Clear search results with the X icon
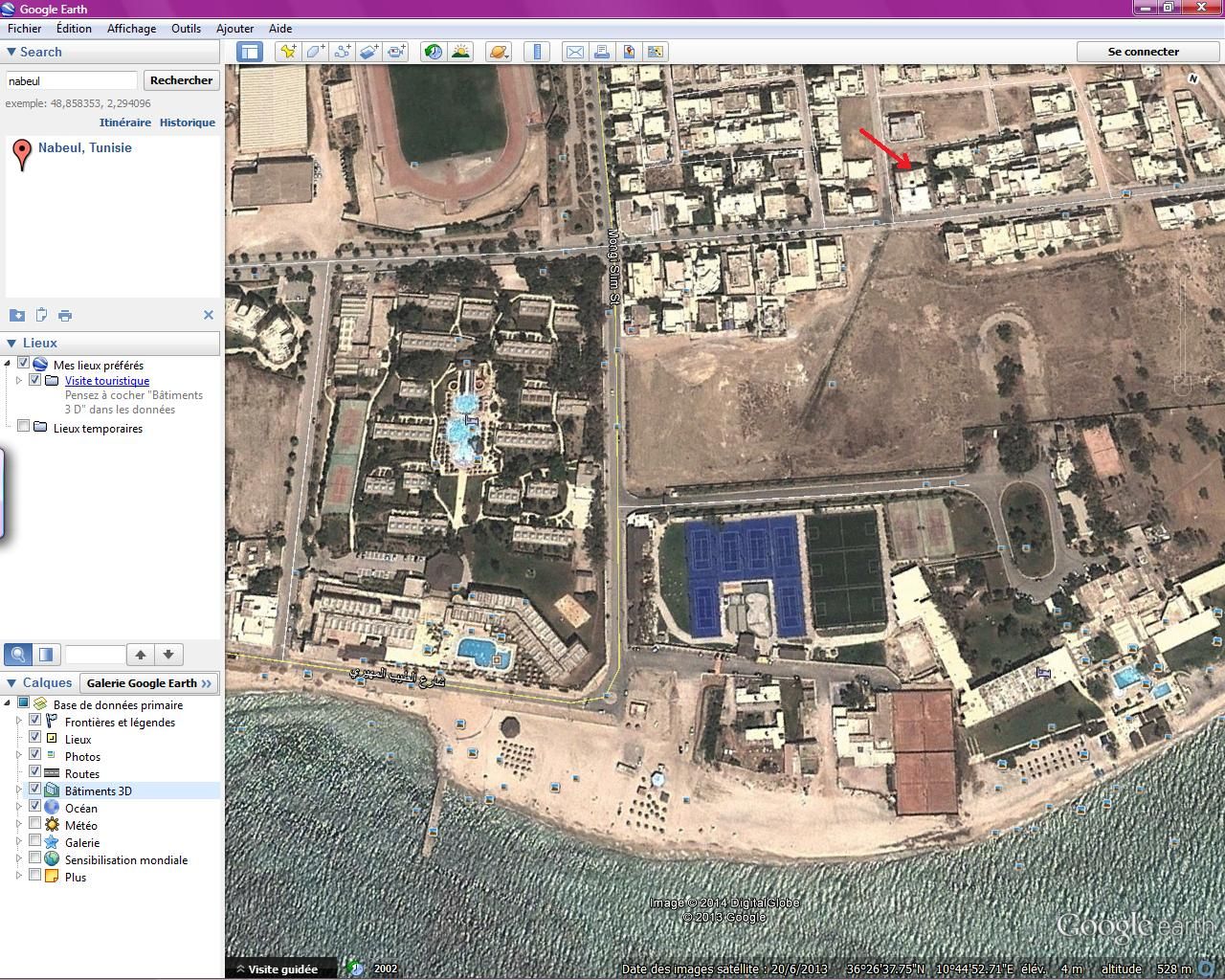The height and width of the screenshot is (980, 1225). click(209, 315)
